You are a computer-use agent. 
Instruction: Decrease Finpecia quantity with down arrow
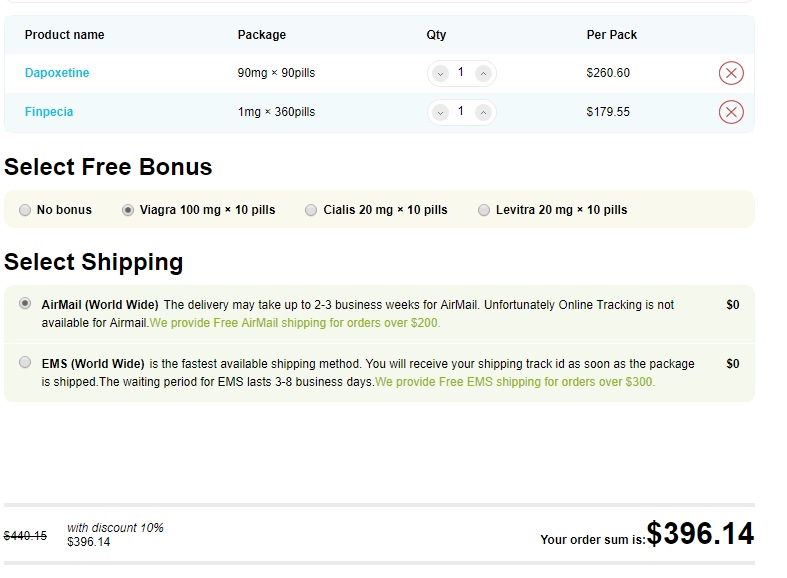[440, 113]
